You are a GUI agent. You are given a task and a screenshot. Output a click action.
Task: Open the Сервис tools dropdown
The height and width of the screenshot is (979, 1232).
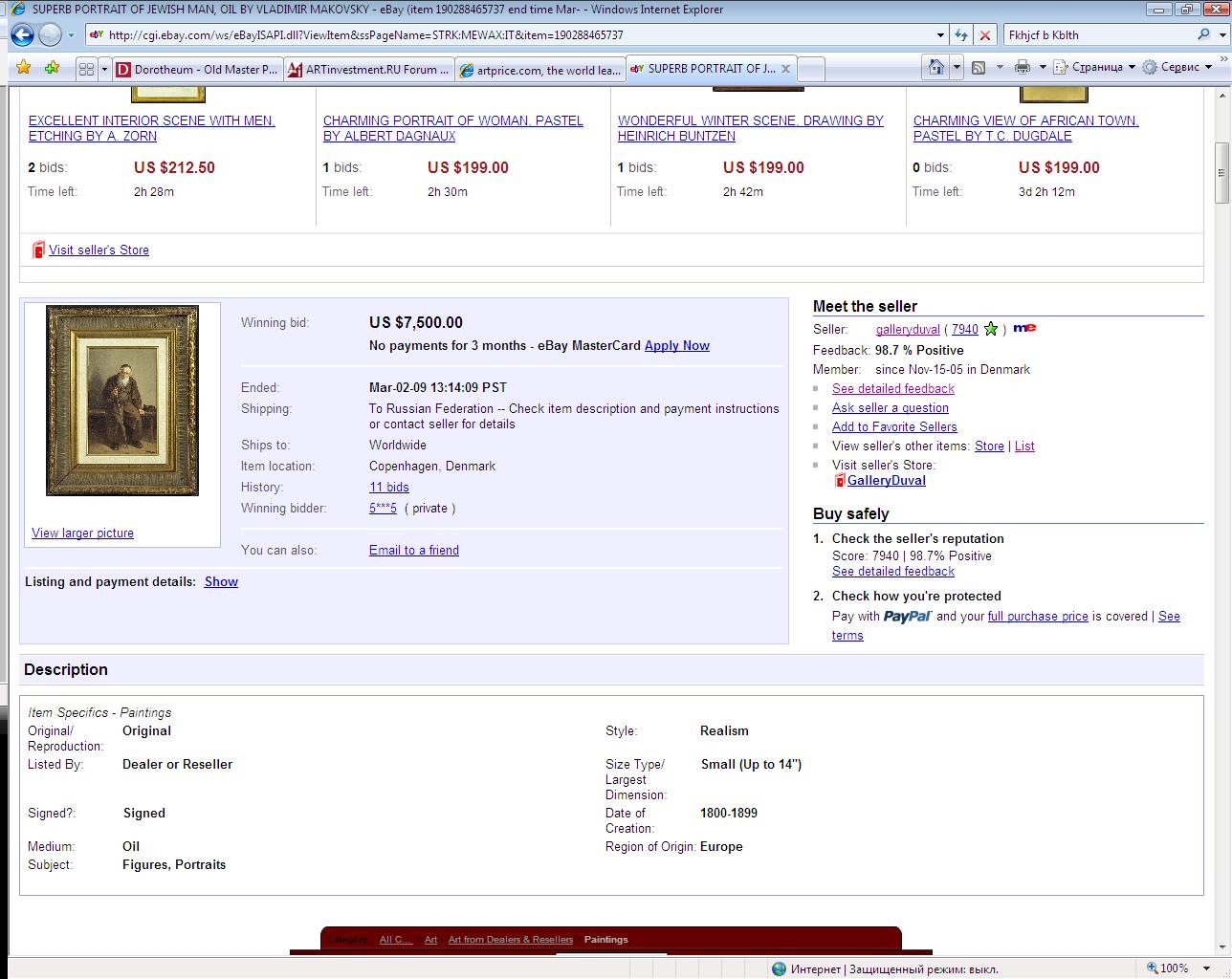coord(1178,67)
